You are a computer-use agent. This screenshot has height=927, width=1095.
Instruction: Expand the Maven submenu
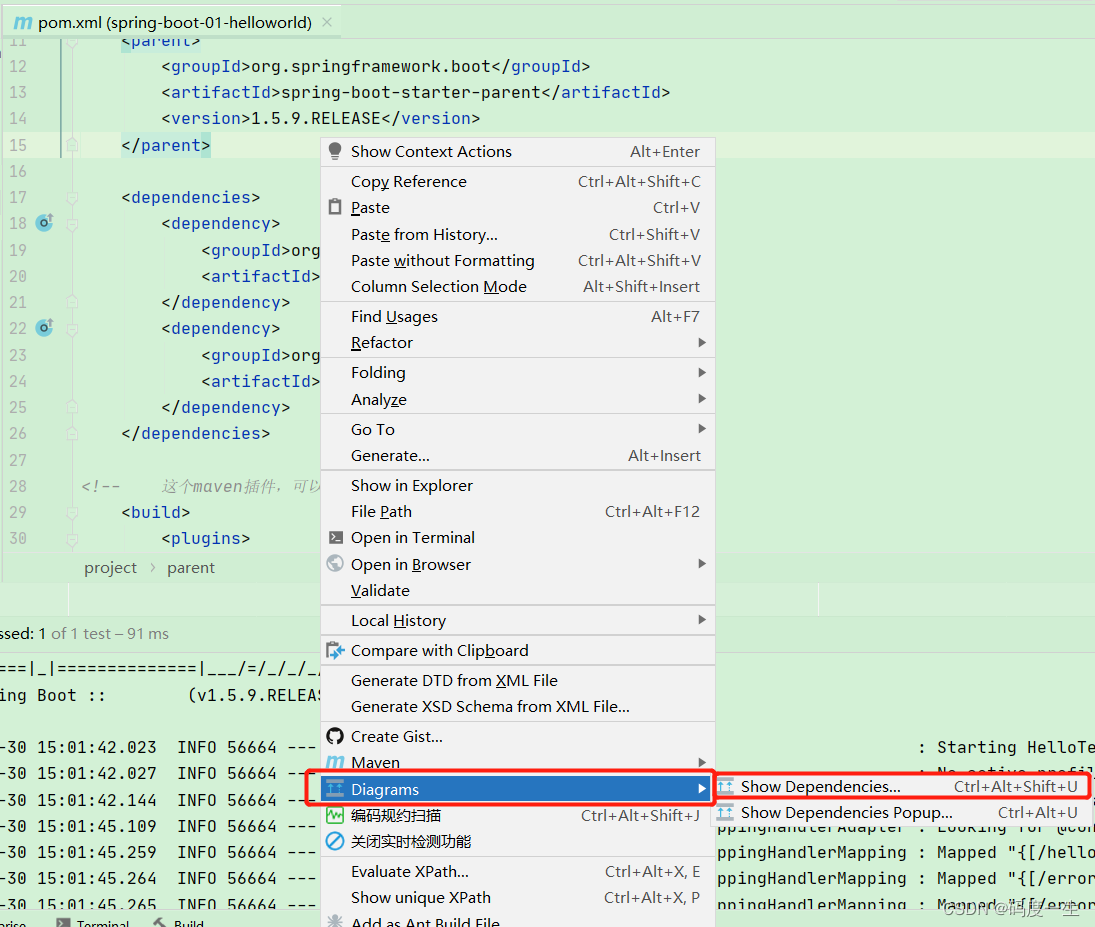tap(517, 762)
